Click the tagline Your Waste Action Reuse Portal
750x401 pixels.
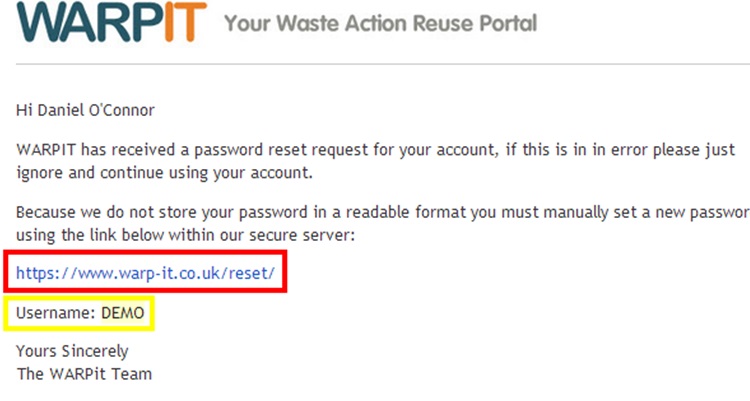point(381,23)
